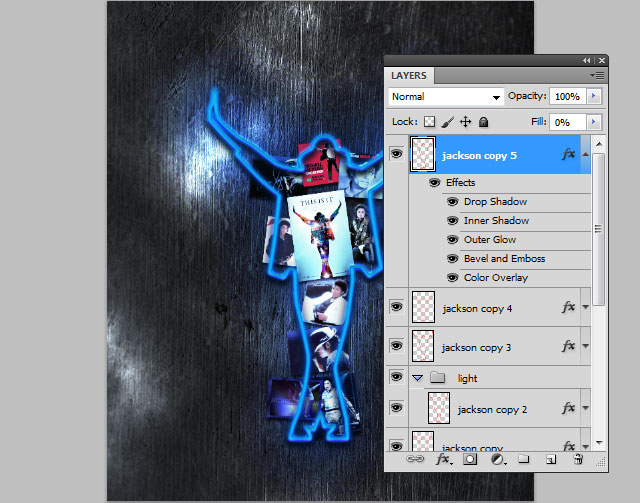Expand effects of jackson copy 3
640x503 pixels.
pos(585,346)
